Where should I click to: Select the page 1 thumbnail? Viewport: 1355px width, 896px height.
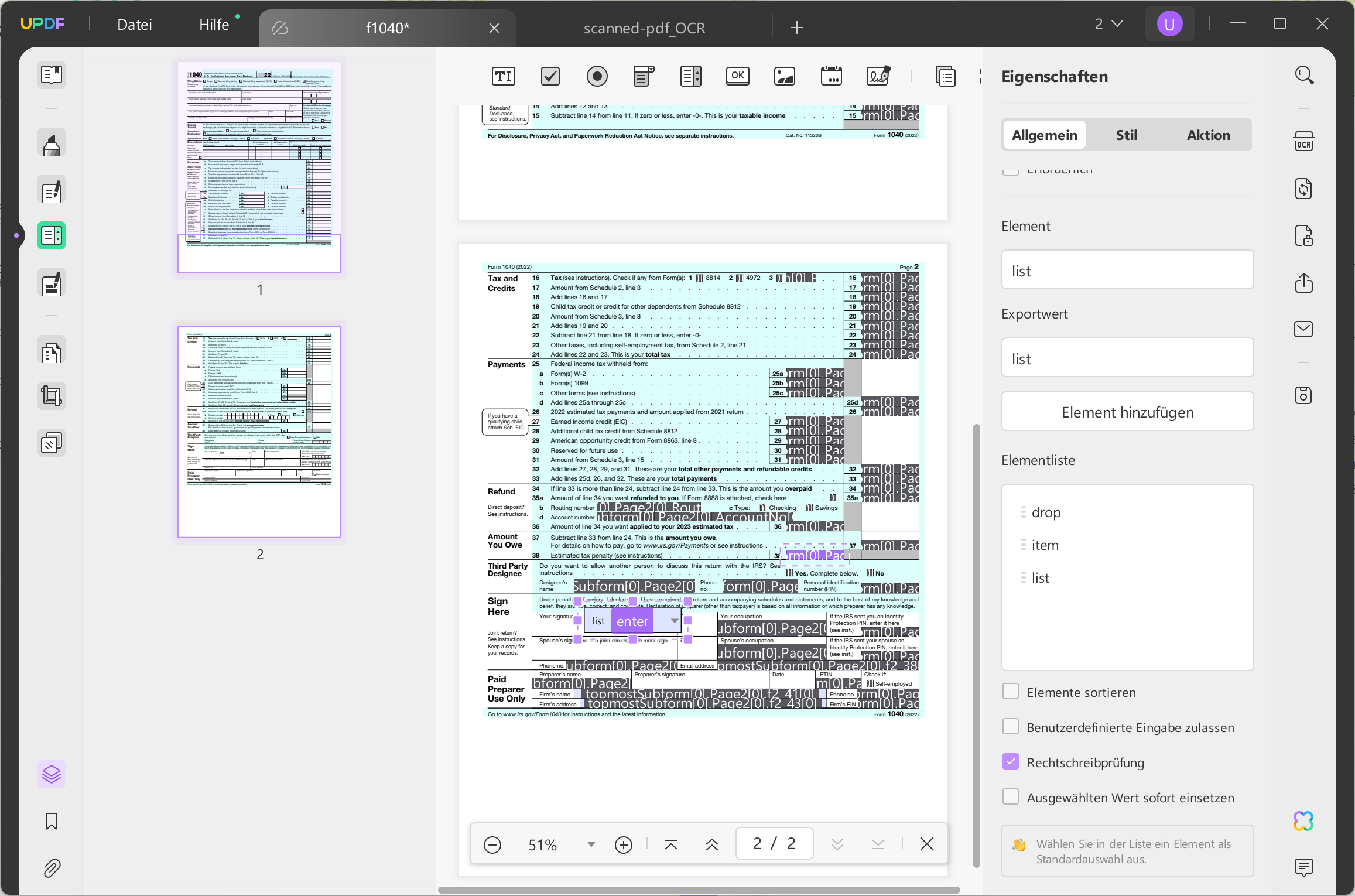click(x=259, y=169)
